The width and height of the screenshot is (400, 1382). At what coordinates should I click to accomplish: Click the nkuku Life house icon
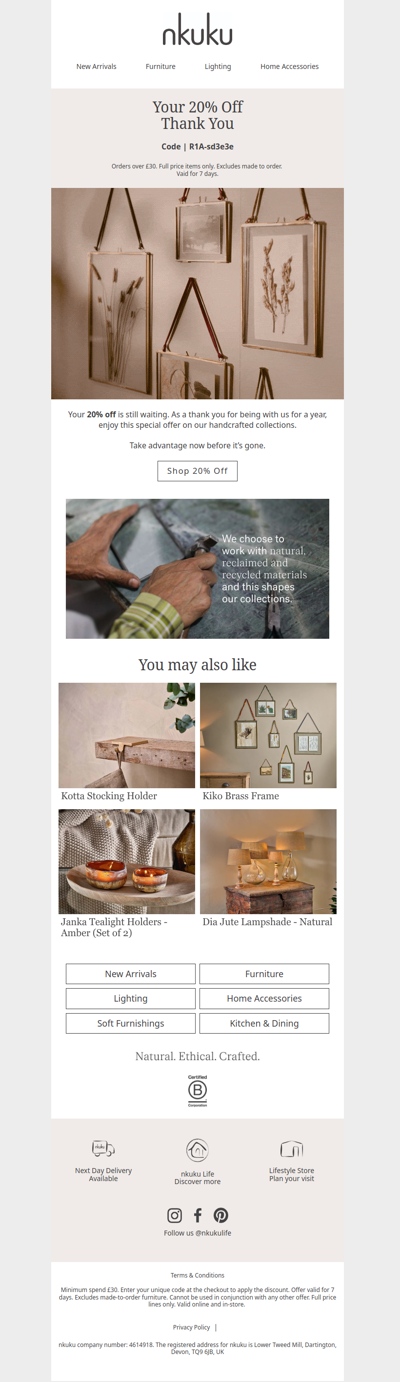[197, 1150]
